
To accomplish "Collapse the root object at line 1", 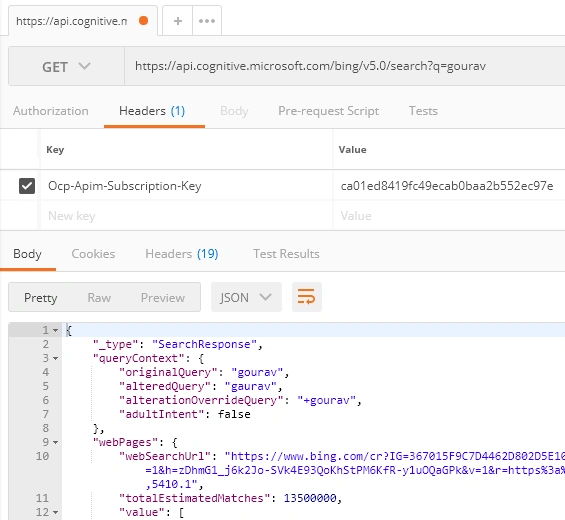I will [x=55, y=330].
